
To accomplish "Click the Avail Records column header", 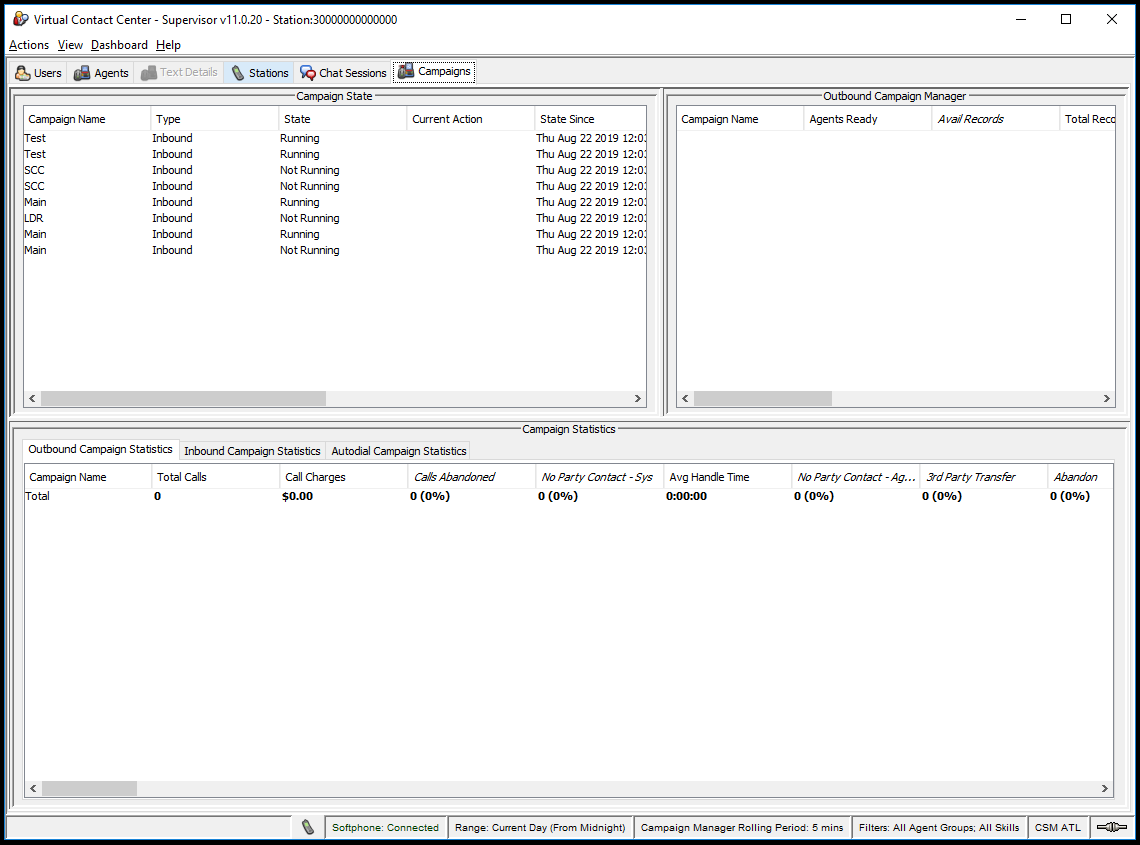I will pyautogui.click(x=996, y=119).
